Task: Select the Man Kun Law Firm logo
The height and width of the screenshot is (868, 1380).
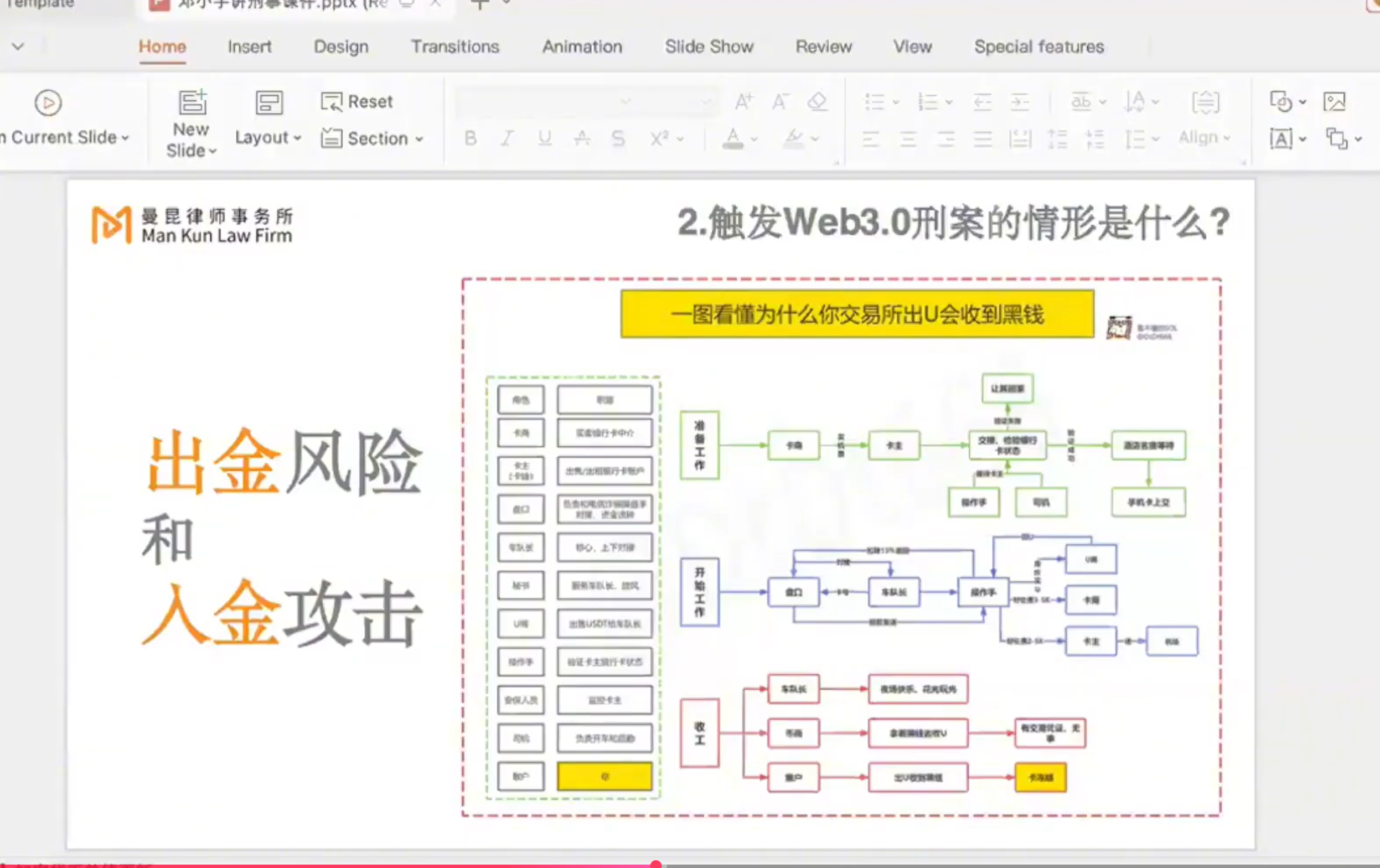Action: pos(193,225)
